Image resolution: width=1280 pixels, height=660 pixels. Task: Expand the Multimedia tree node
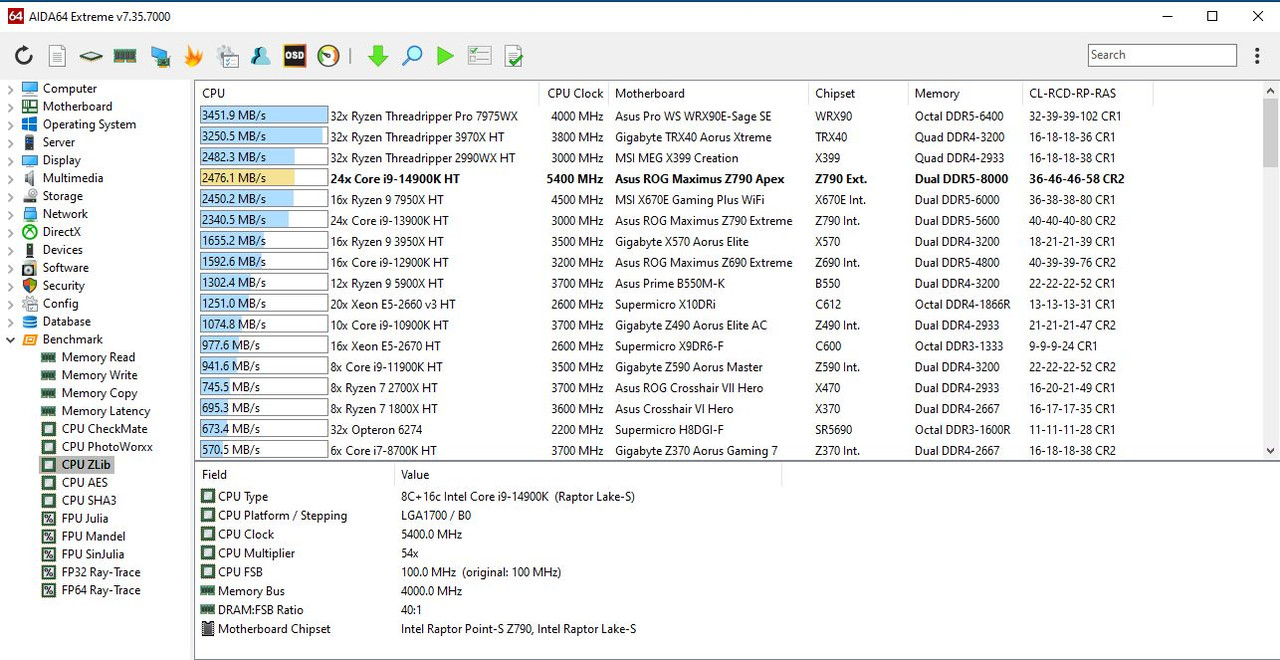[11, 179]
